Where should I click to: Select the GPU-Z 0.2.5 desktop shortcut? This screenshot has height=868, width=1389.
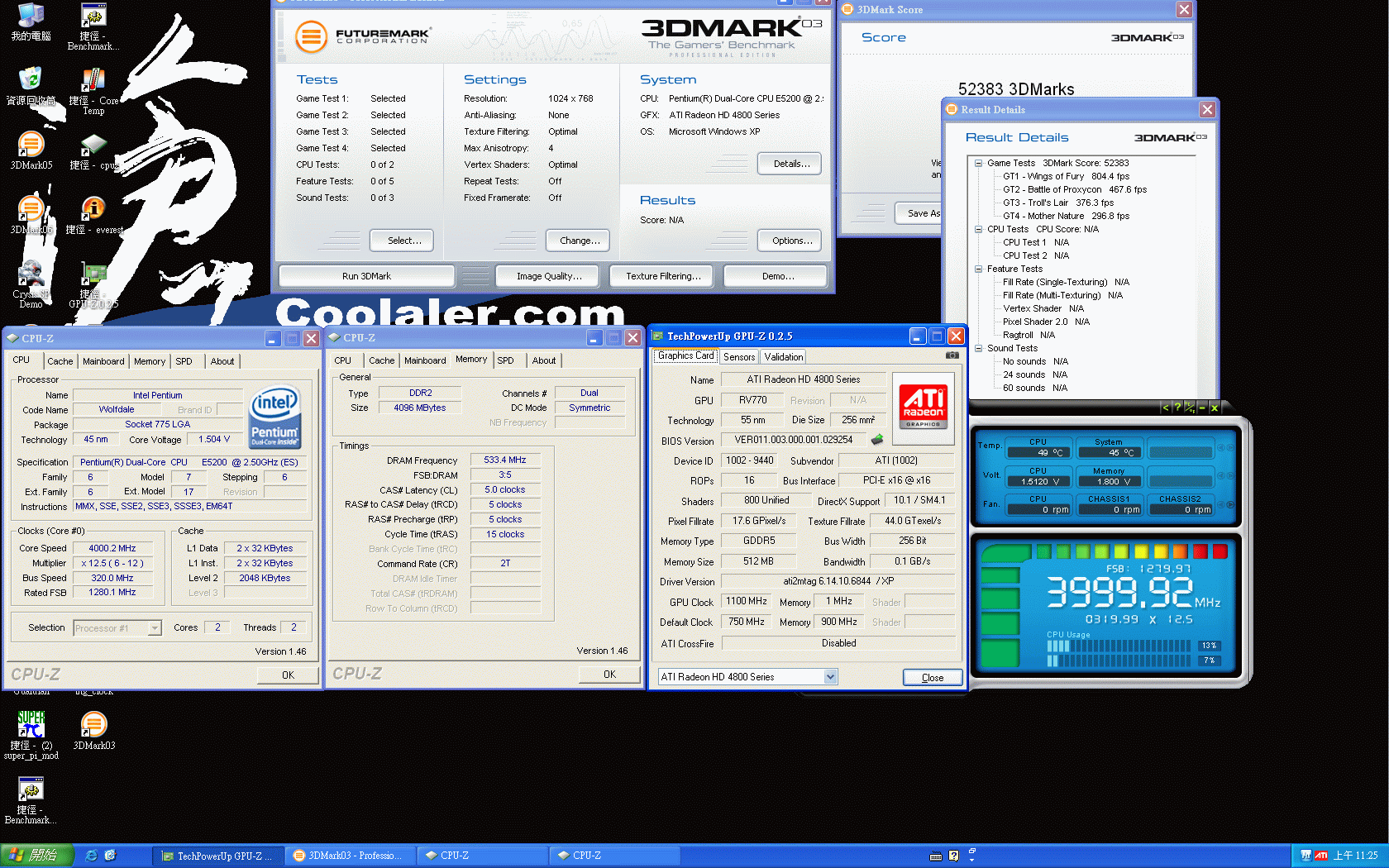tap(93, 284)
